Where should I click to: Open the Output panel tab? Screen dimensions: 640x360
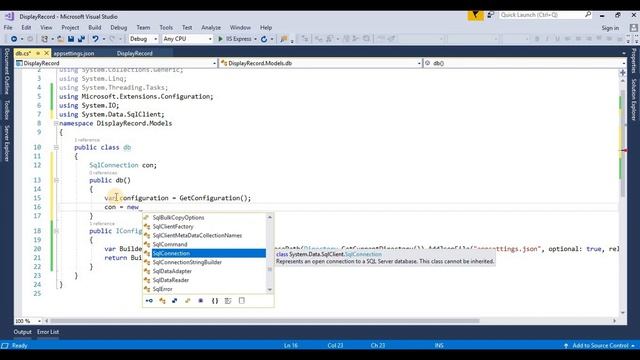22,332
